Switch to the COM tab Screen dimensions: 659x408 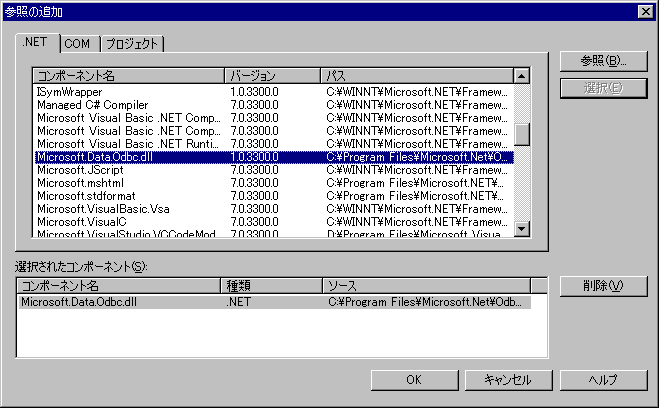click(77, 43)
